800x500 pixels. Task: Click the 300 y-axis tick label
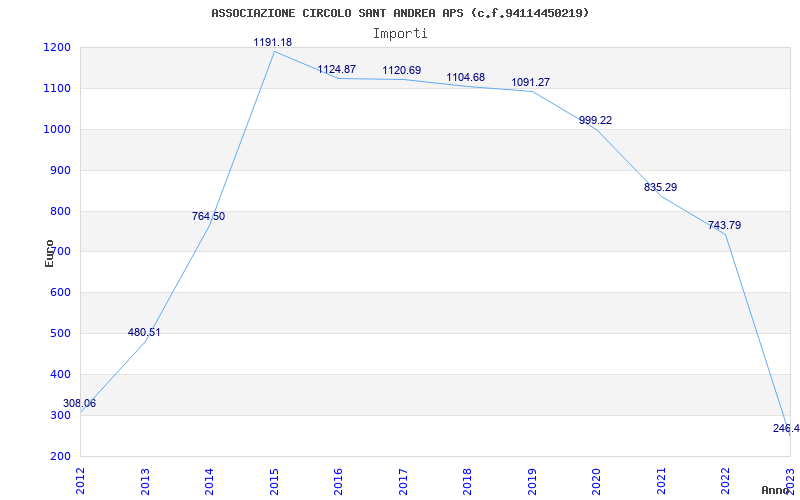(60, 415)
